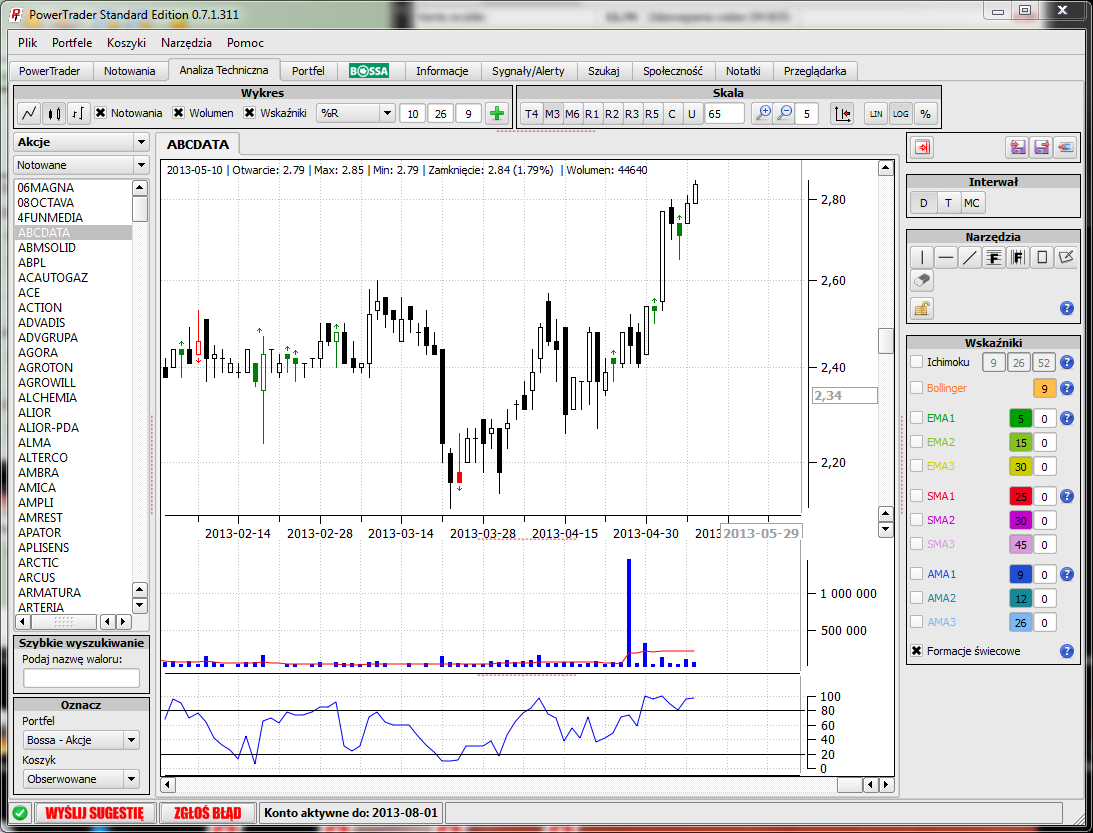
Task: Click the ZGŁOŚ BŁĄD button
Action: pos(208,813)
